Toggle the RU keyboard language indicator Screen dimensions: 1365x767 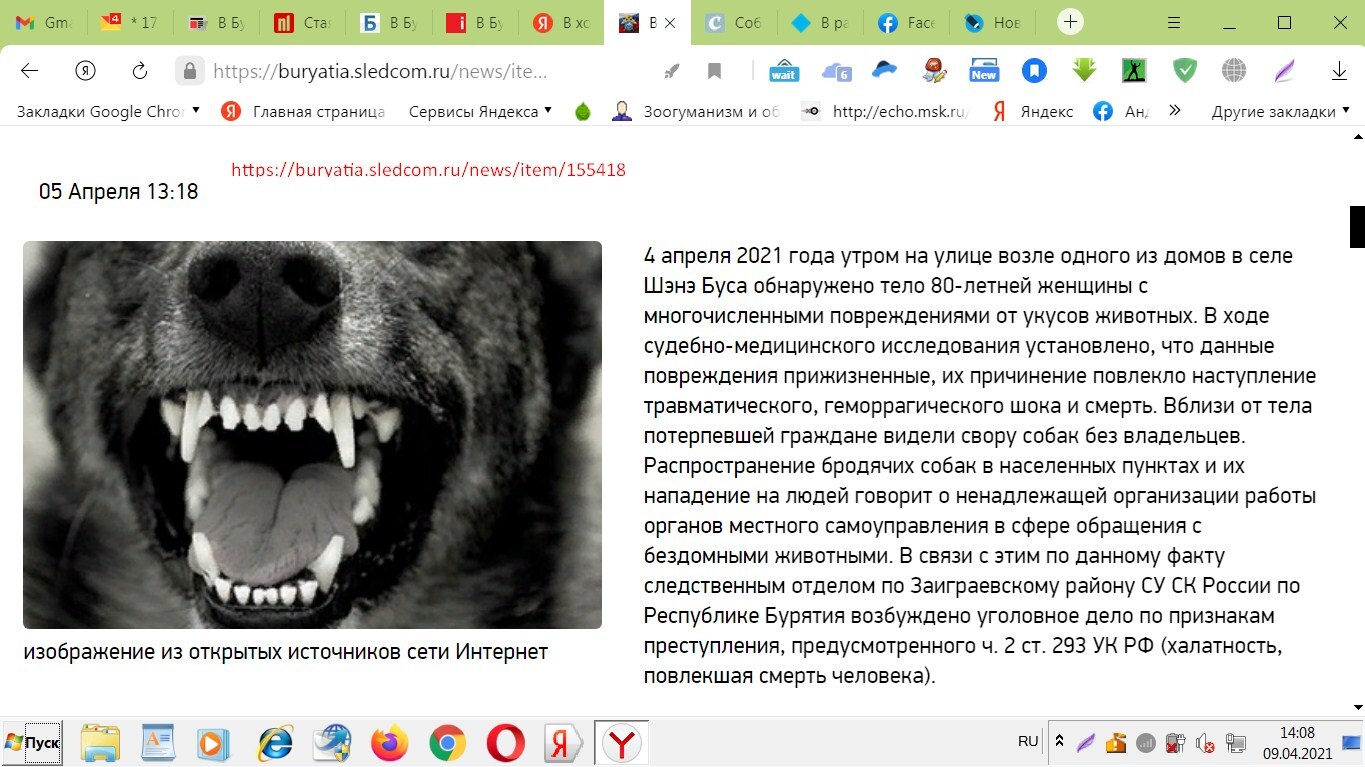[1028, 741]
